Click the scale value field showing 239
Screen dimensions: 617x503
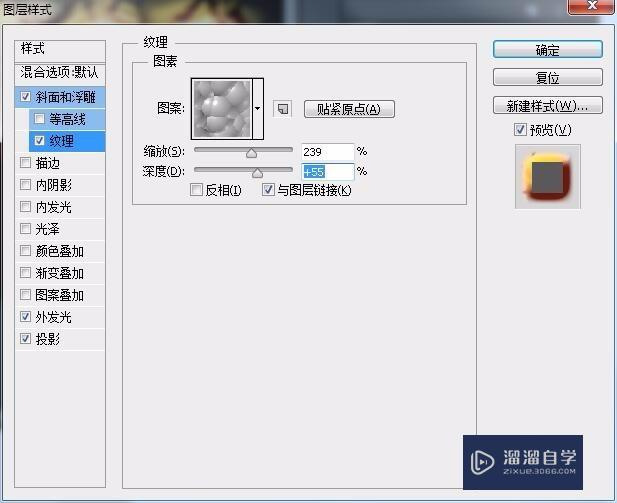(x=327, y=152)
